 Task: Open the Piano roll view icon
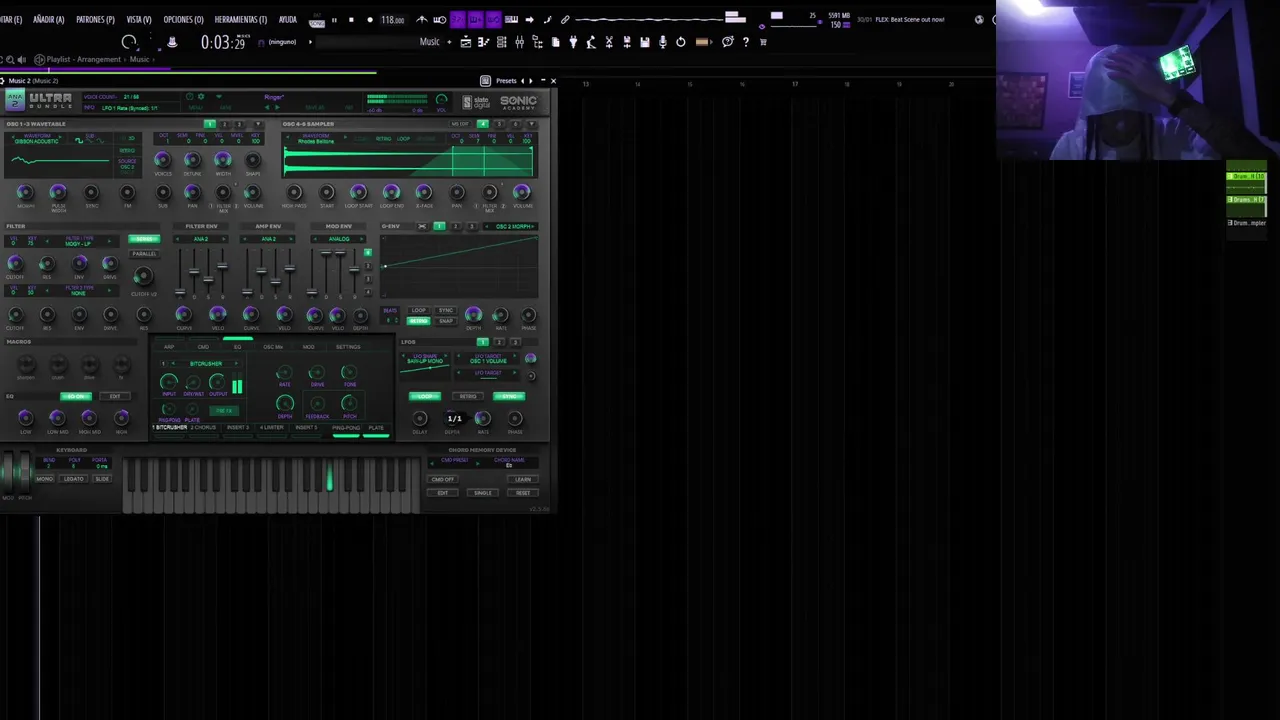pyautogui.click(x=484, y=42)
